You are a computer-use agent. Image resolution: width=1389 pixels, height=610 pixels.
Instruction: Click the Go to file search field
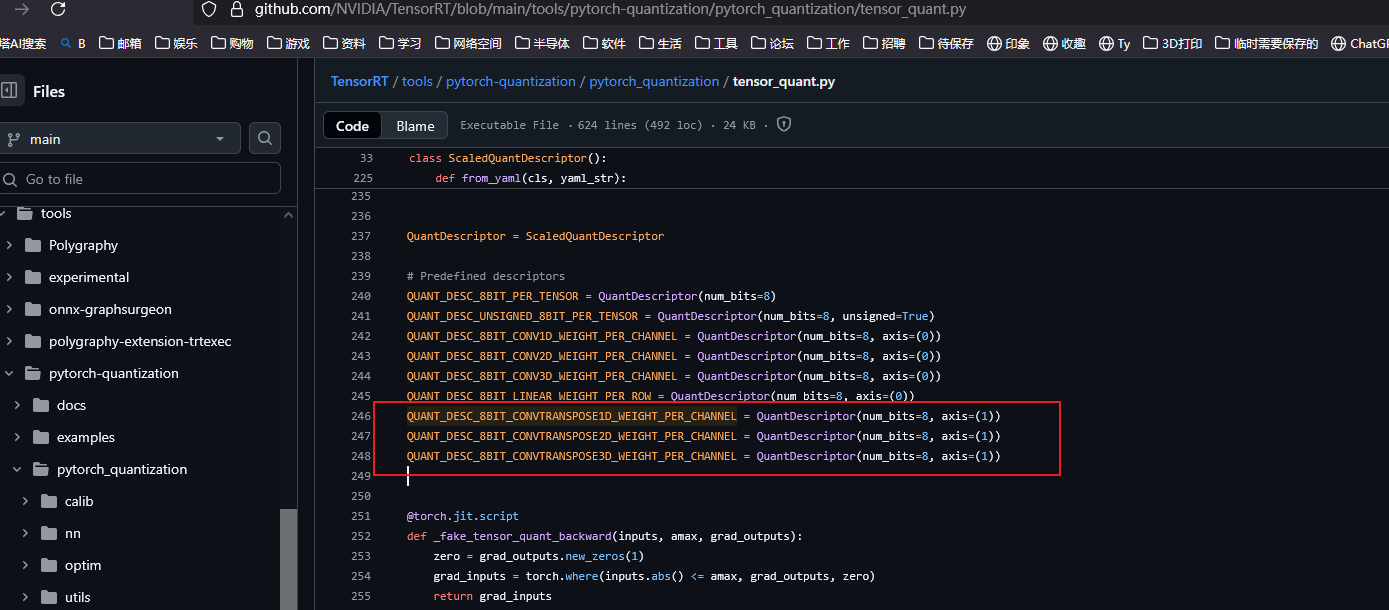pos(140,179)
